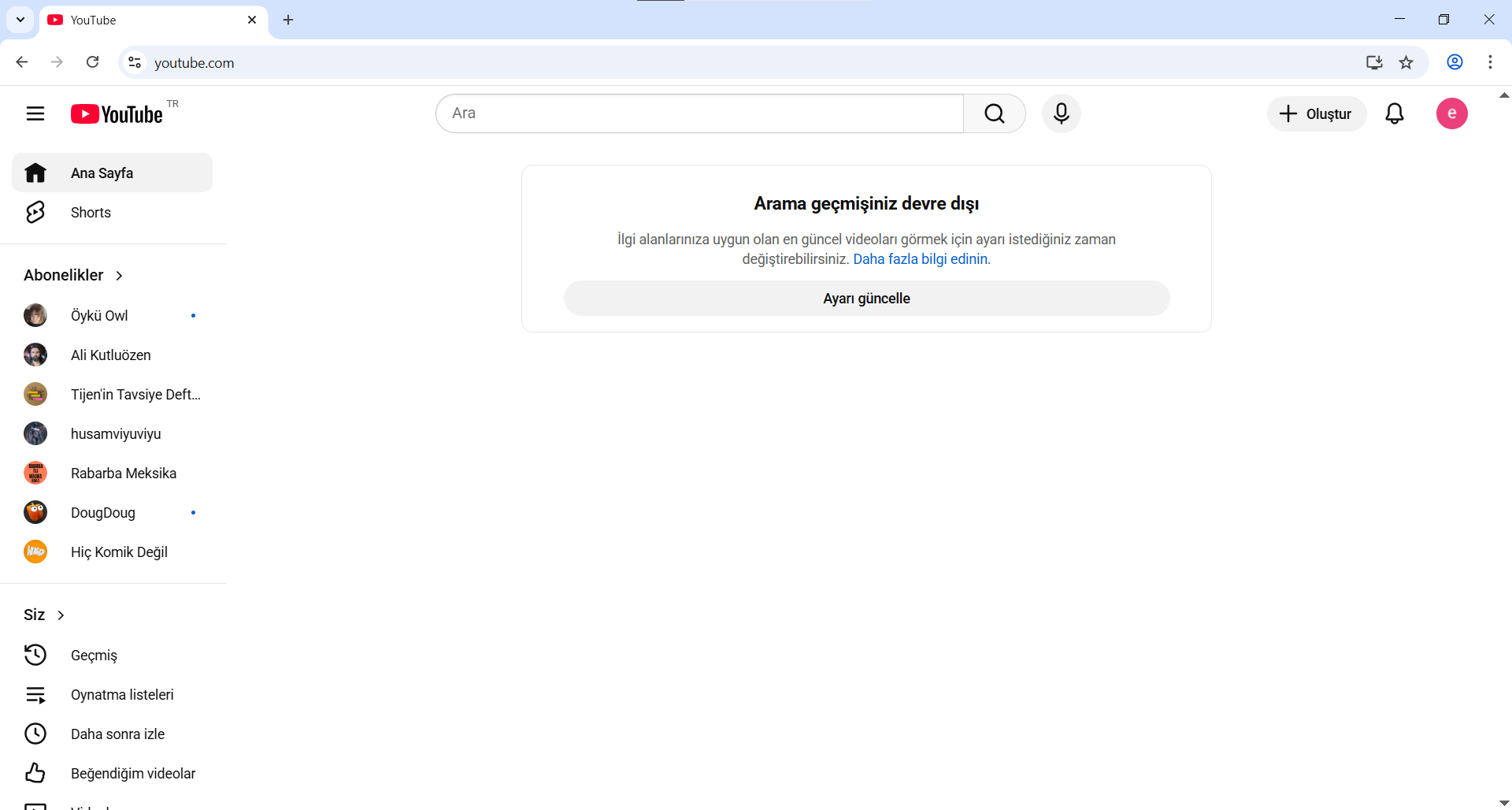Click the Shorts icon in sidebar
This screenshot has width=1512, height=810.
click(35, 212)
